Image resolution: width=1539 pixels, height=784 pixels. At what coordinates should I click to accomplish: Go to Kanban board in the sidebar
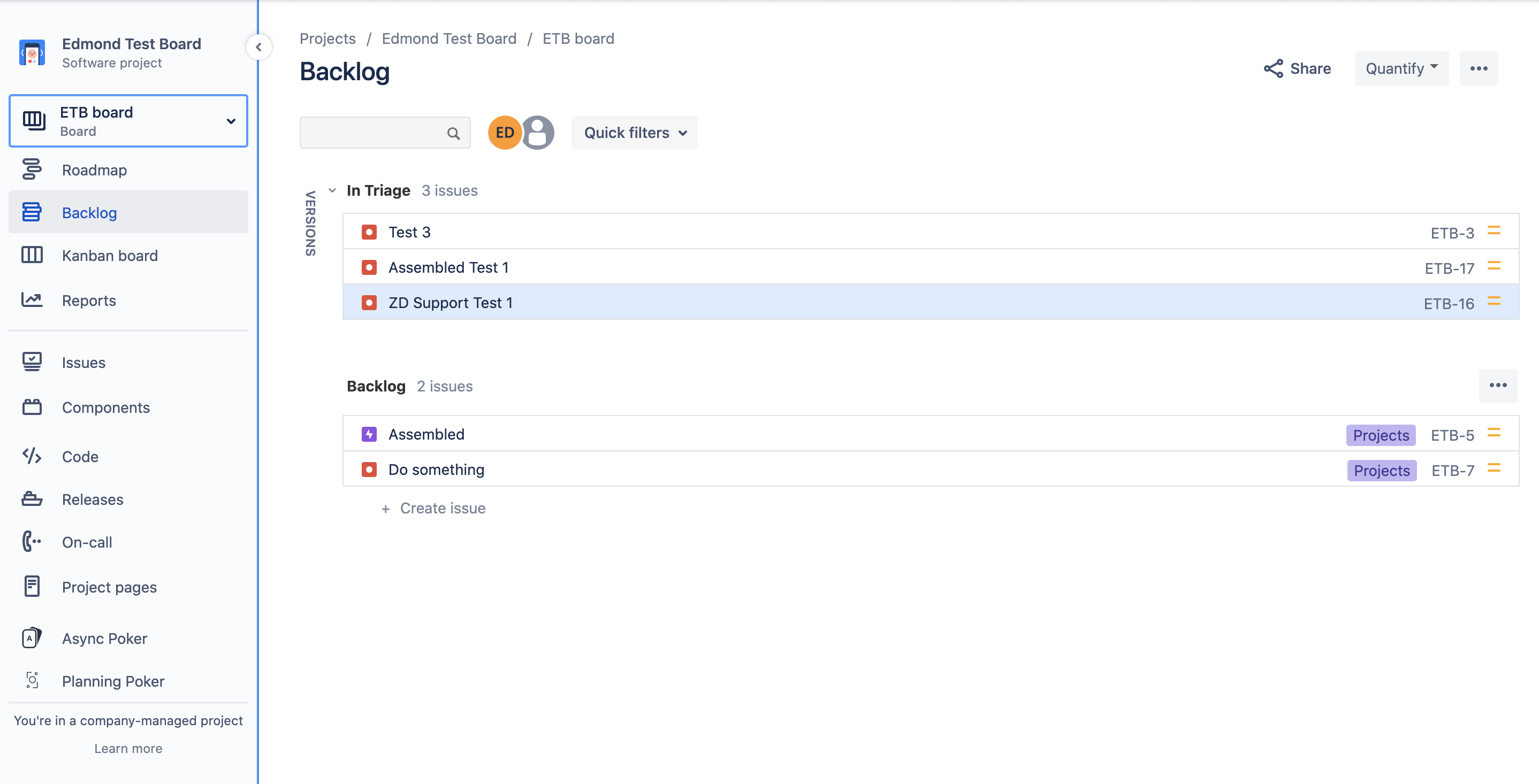(x=128, y=256)
